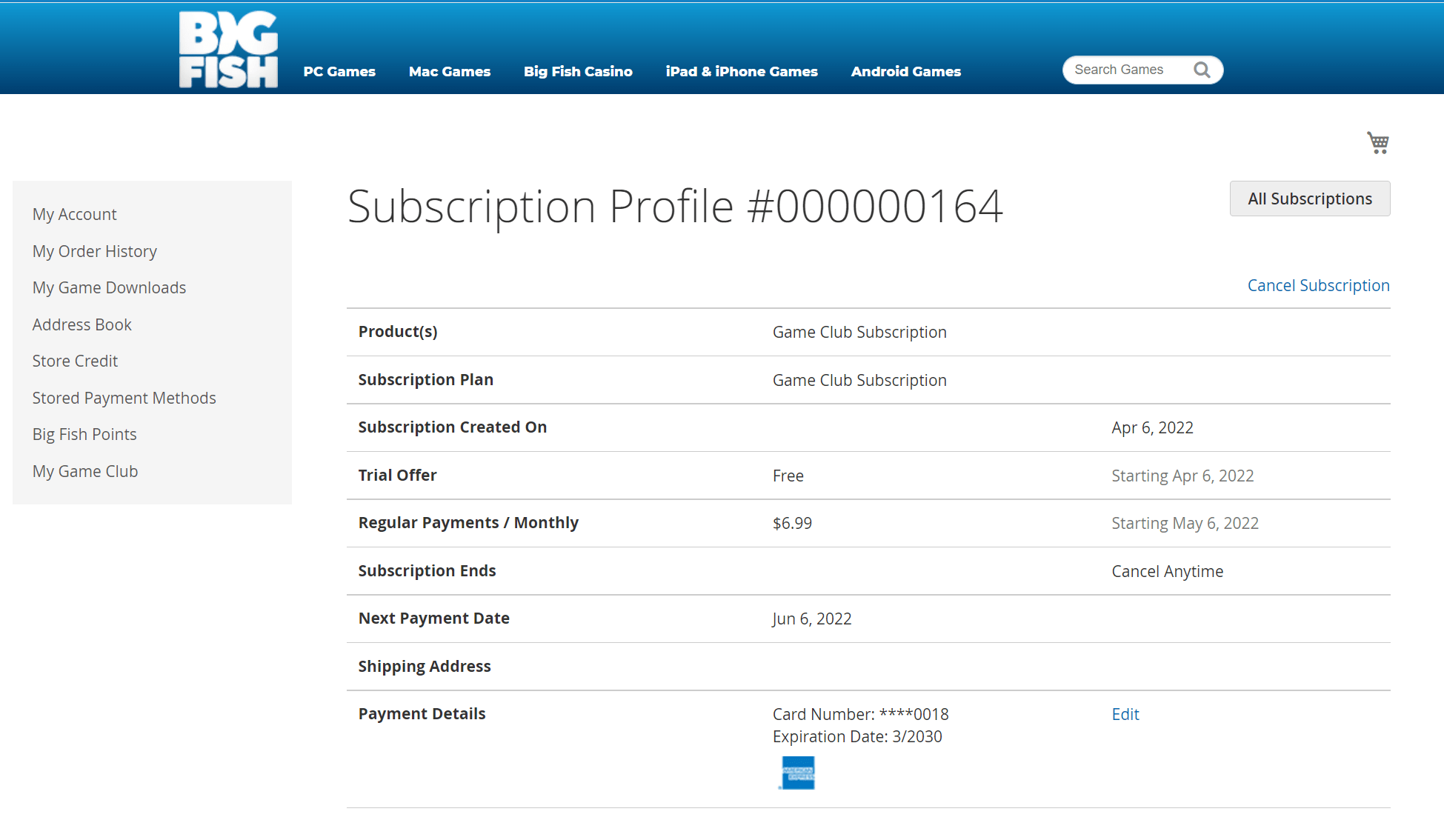Screen dimensions: 1444x840
Task: Click the American Express card icon
Action: click(x=798, y=773)
